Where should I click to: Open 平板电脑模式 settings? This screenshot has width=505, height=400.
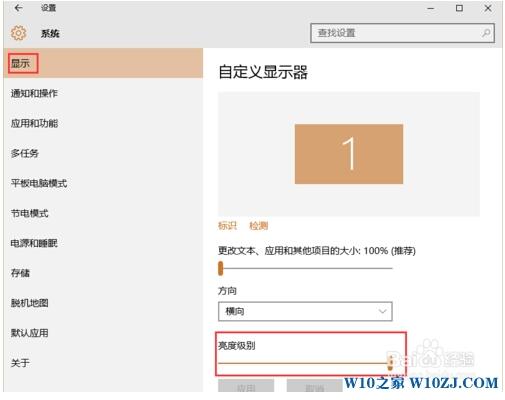click(x=39, y=183)
